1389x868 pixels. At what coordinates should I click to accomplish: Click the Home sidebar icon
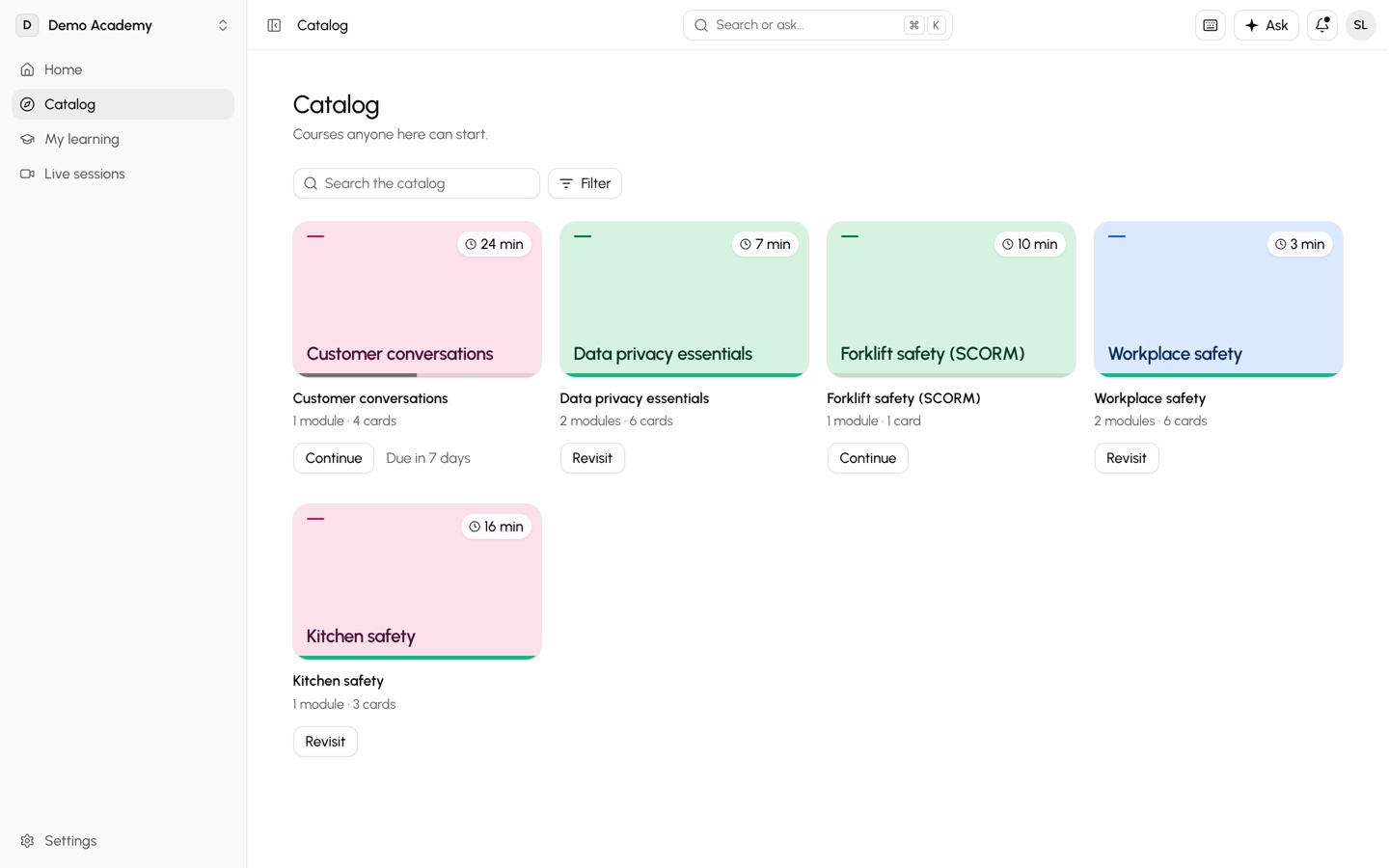point(27,69)
